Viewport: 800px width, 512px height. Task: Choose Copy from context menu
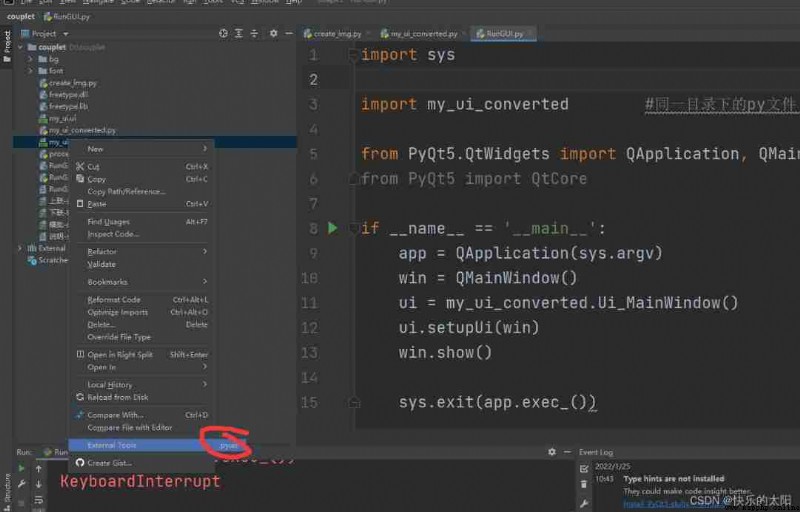click(141, 179)
